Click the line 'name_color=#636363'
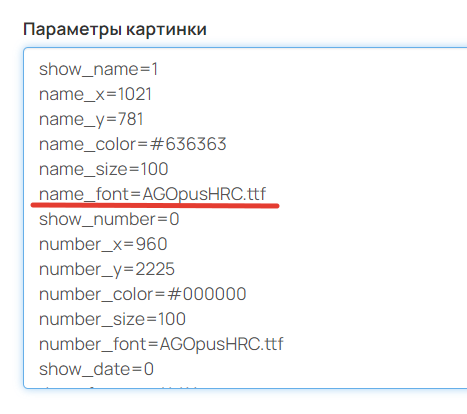This screenshot has height=414, width=467. 133,144
